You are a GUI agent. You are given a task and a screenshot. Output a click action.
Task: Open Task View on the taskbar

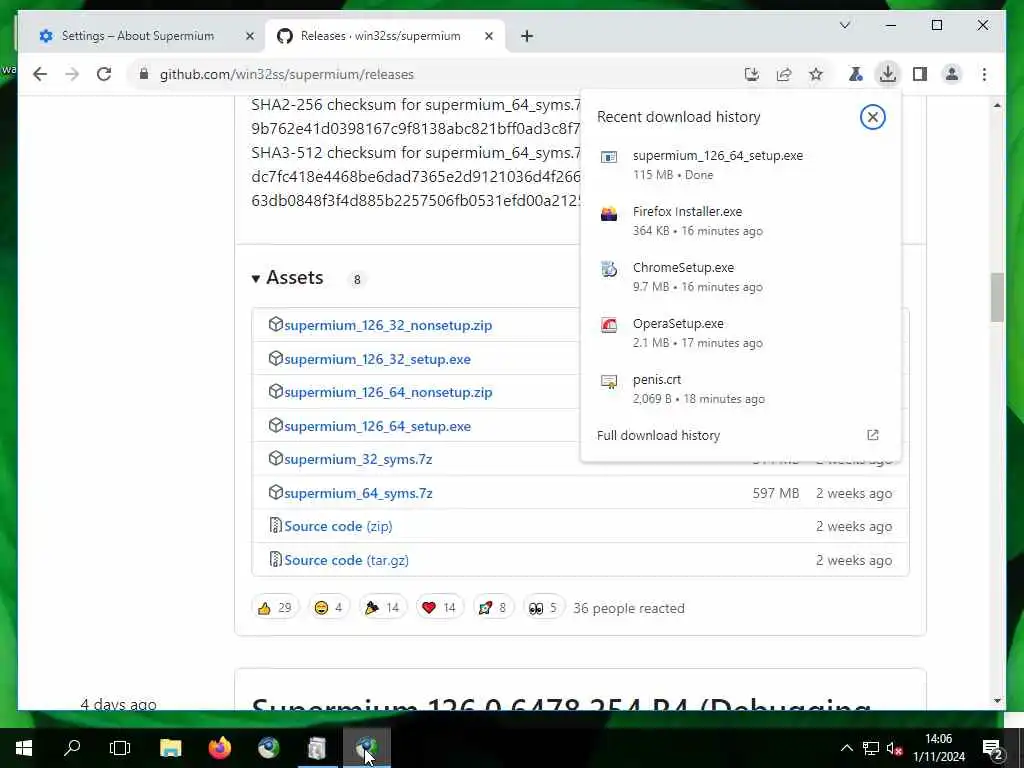[x=120, y=748]
